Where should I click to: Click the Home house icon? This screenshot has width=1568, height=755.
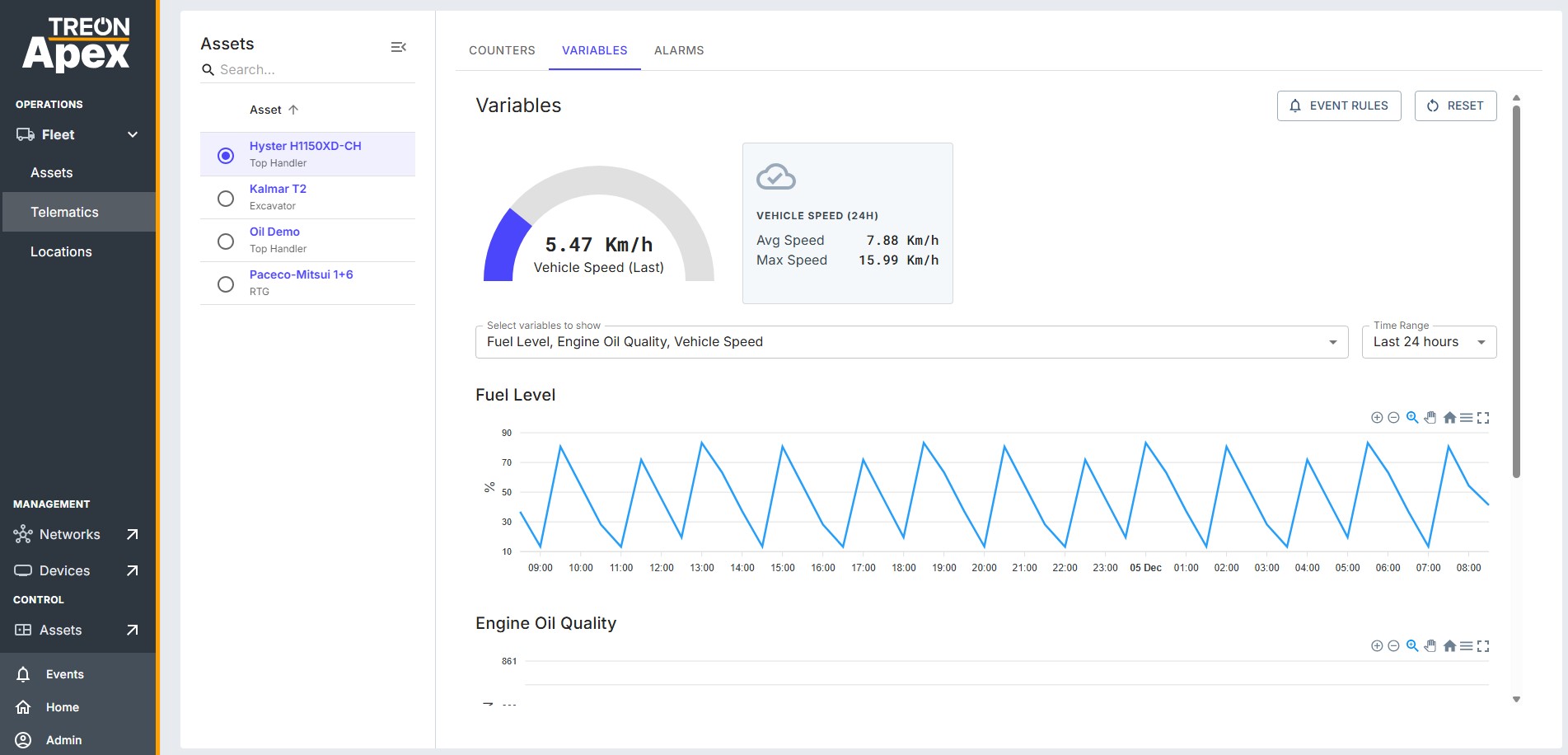coord(23,707)
